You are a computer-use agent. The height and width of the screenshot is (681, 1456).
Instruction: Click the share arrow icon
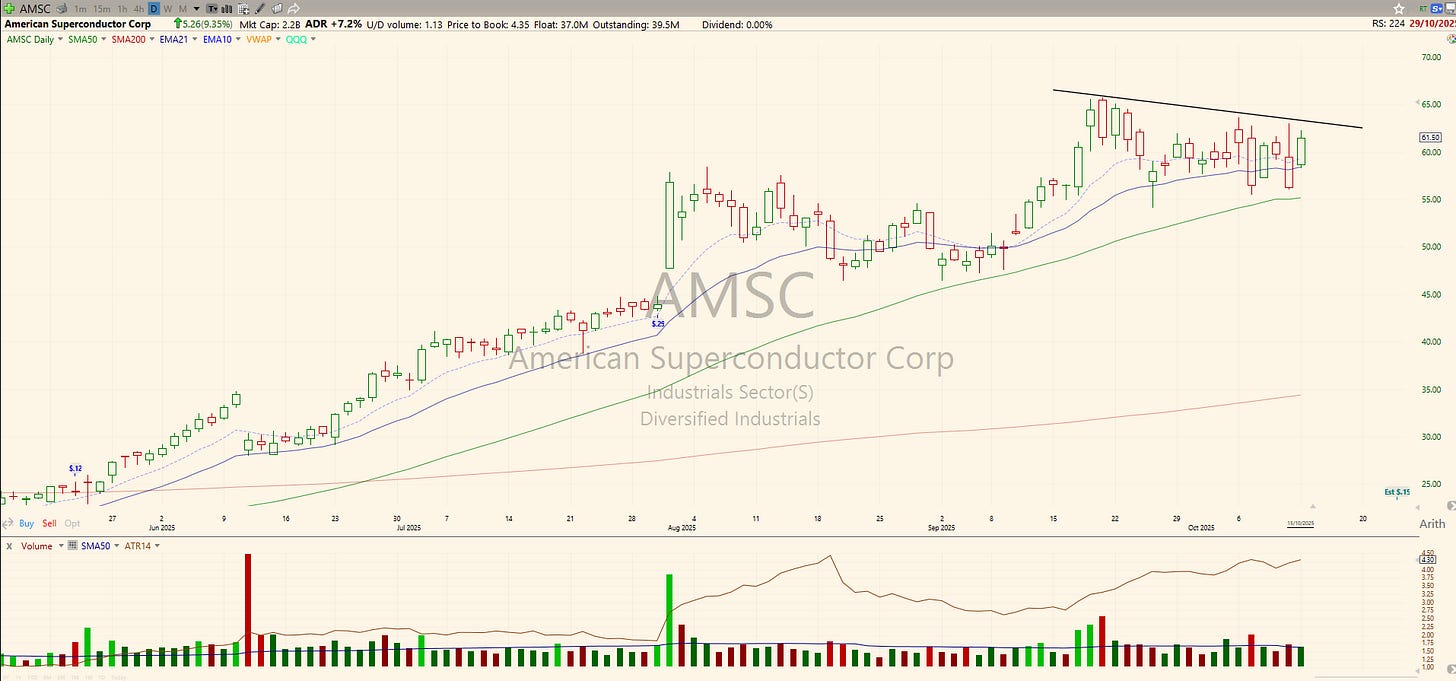coord(293,9)
